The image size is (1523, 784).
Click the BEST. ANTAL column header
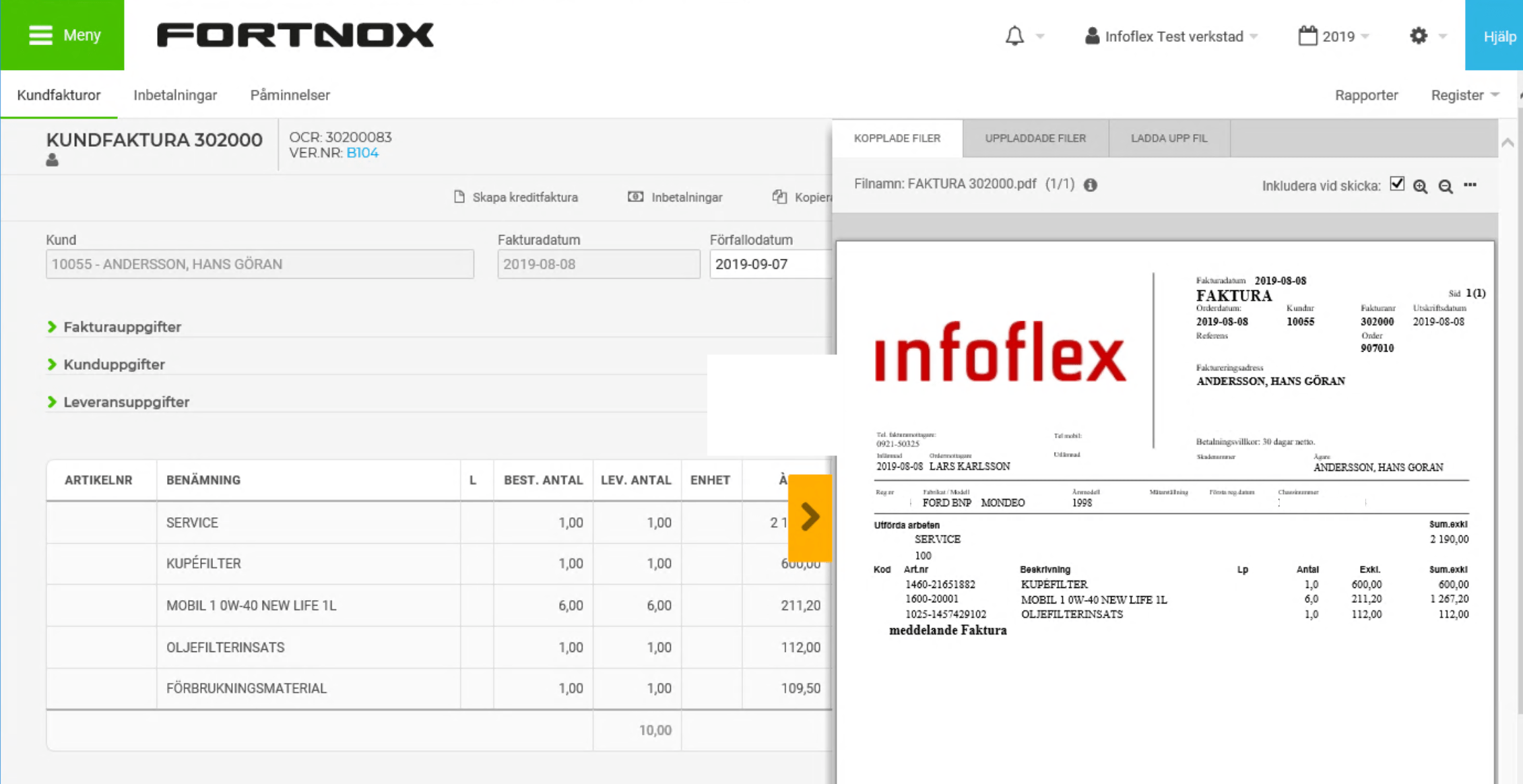tap(543, 480)
